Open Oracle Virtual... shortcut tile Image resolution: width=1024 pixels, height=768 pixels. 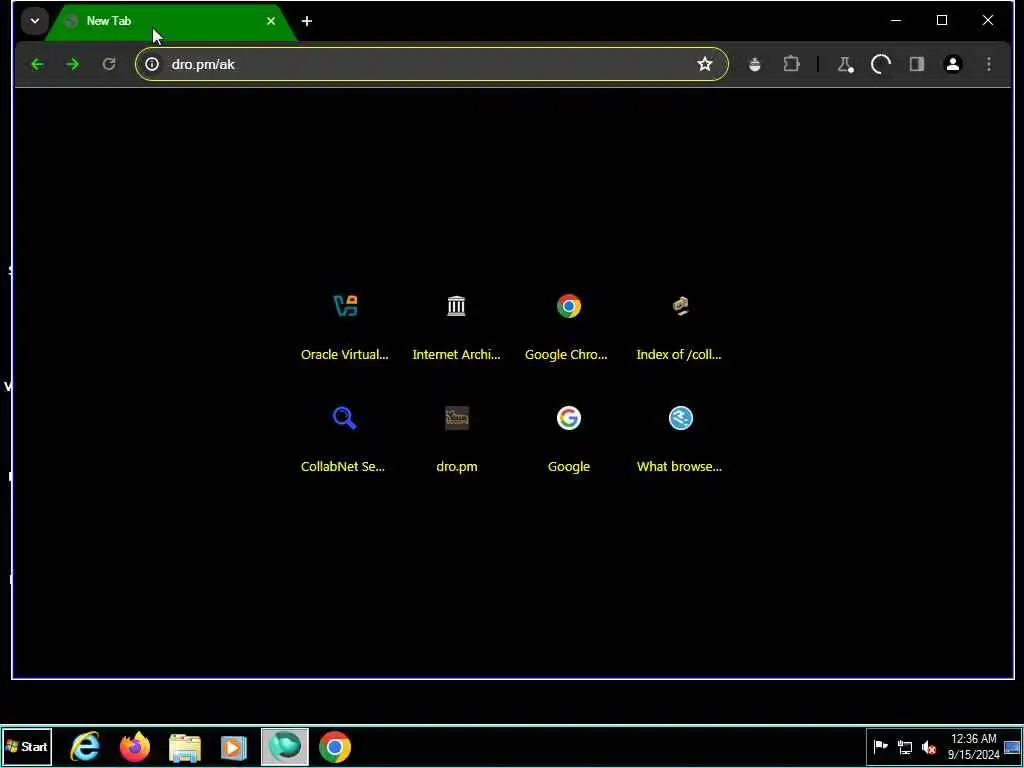[345, 327]
